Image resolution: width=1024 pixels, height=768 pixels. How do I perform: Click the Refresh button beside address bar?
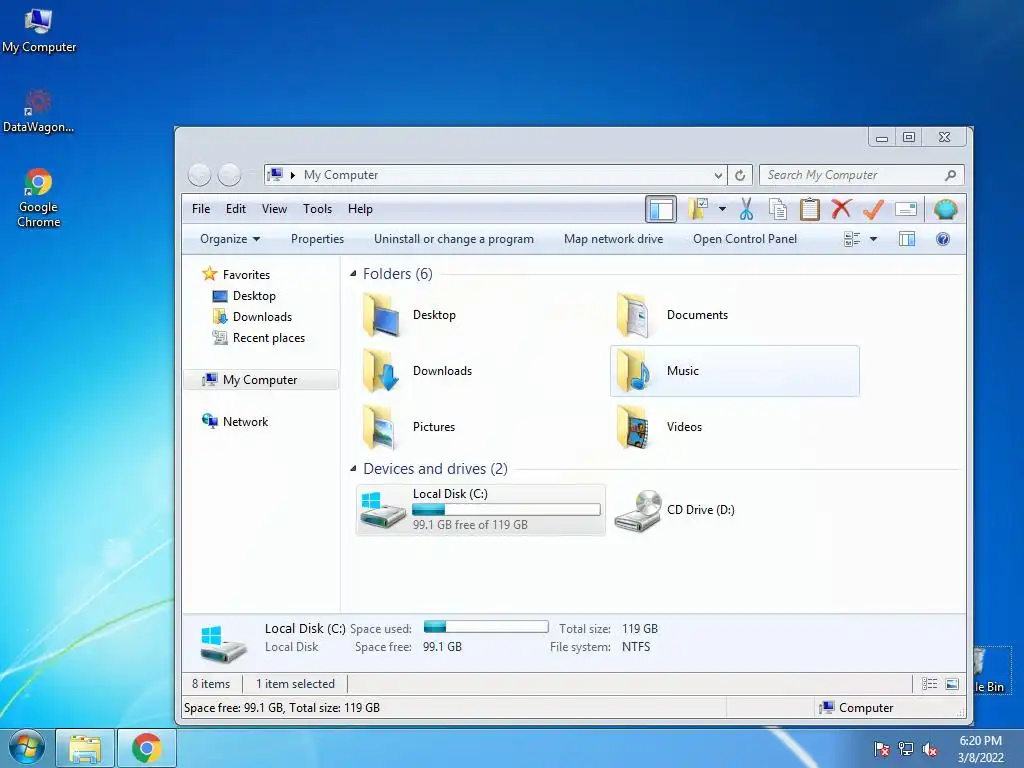pos(740,175)
